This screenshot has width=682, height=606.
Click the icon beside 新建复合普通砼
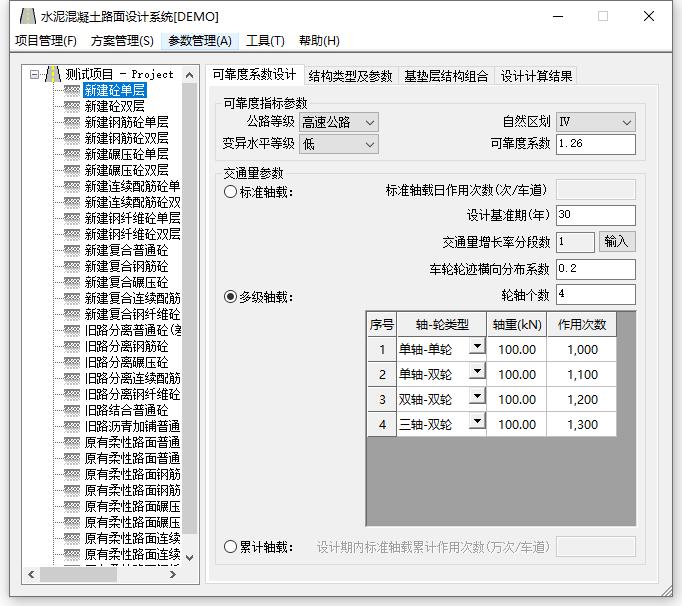point(72,250)
